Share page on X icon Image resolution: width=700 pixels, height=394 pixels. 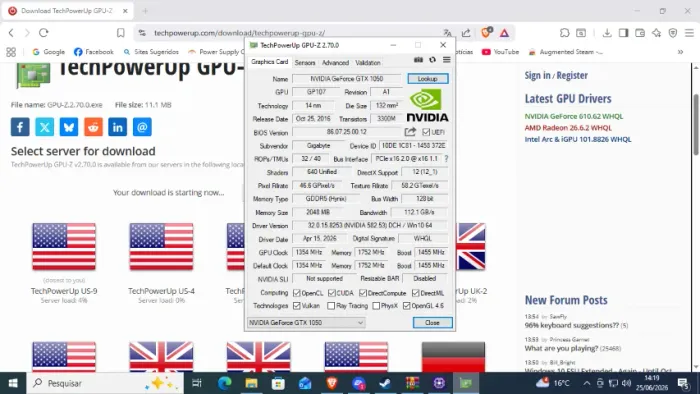(45, 127)
